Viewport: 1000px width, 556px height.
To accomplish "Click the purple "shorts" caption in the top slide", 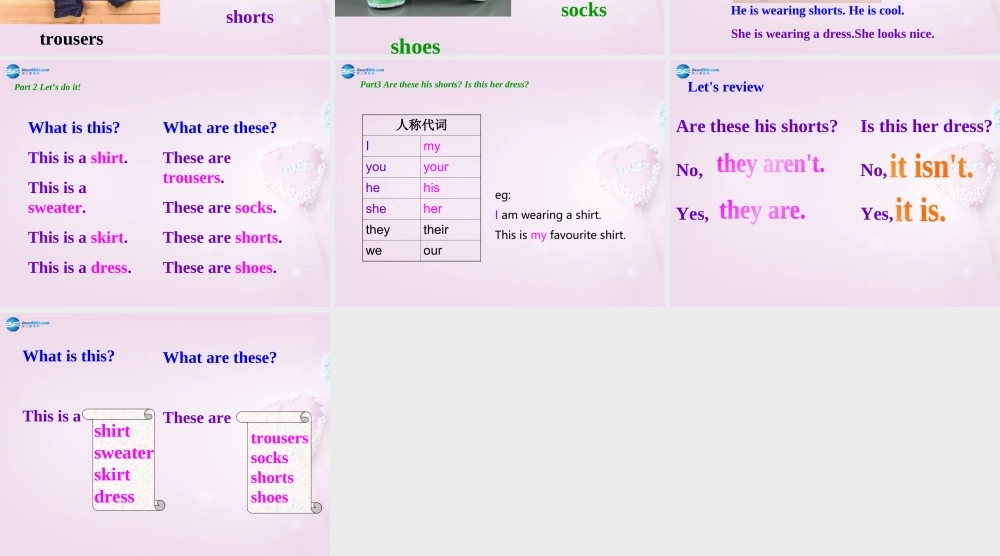I will pyautogui.click(x=249, y=17).
